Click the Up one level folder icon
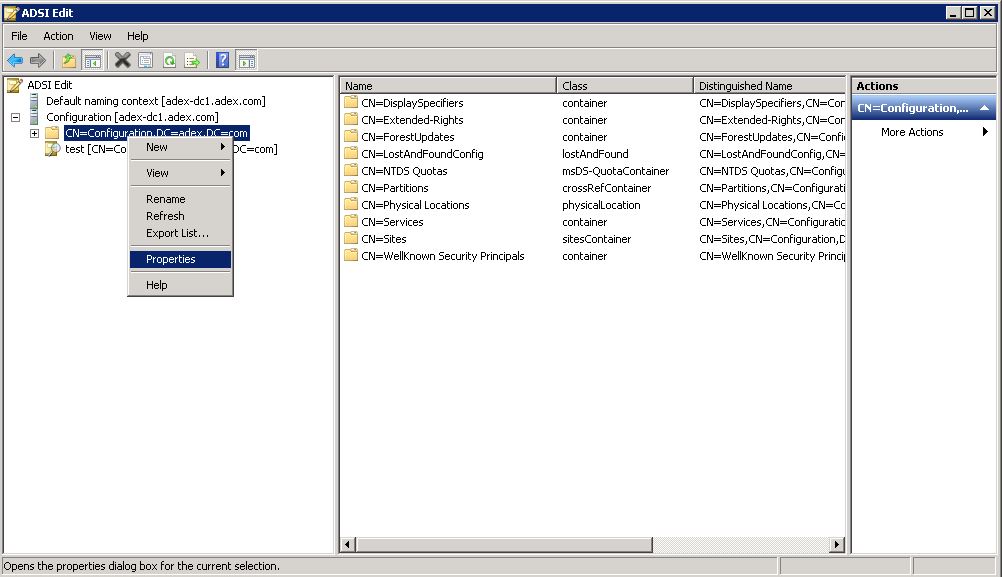This screenshot has width=1002, height=577. [x=68, y=60]
